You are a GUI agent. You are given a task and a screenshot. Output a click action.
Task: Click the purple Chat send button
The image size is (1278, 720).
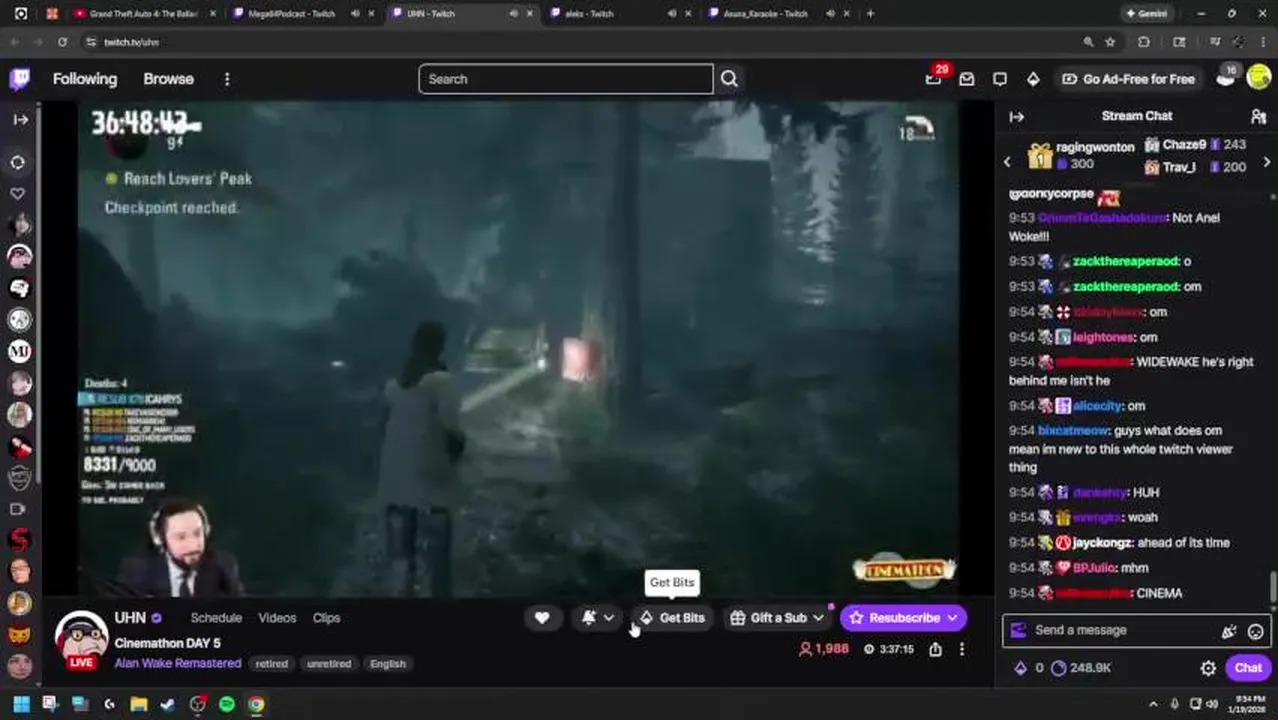tap(1248, 668)
